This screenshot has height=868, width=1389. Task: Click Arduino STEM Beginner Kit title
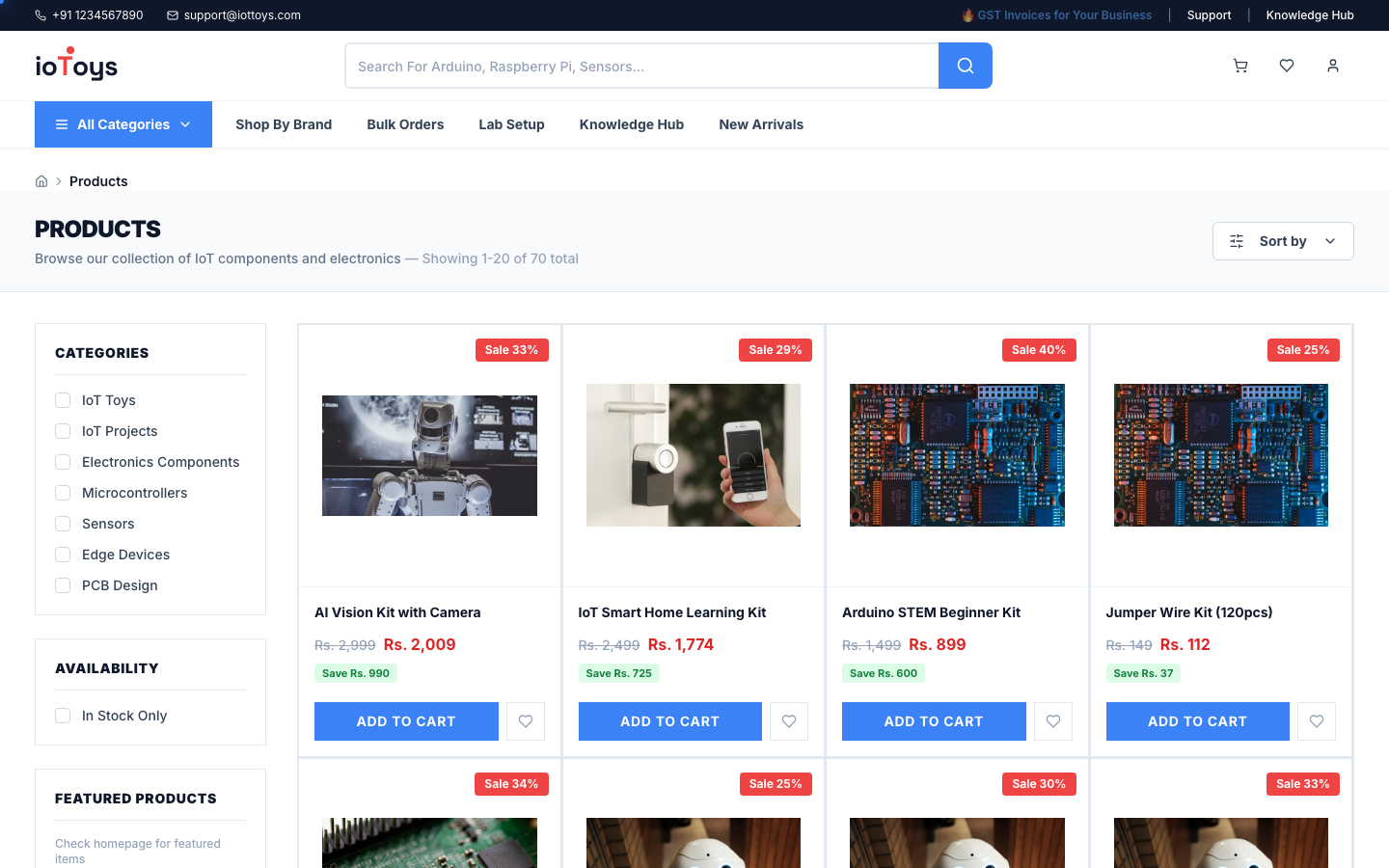(x=931, y=612)
